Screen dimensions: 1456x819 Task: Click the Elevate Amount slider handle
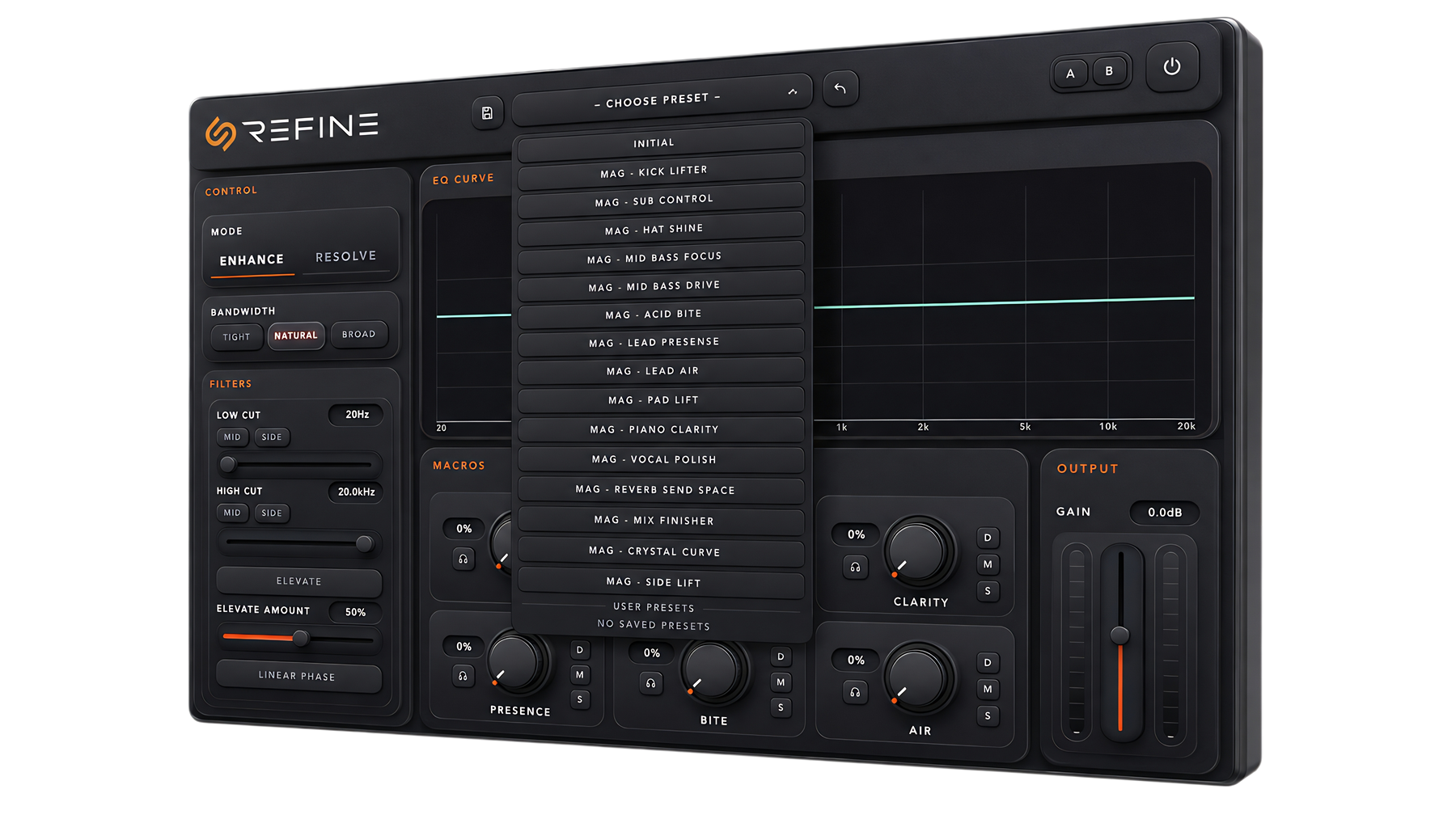tap(300, 638)
